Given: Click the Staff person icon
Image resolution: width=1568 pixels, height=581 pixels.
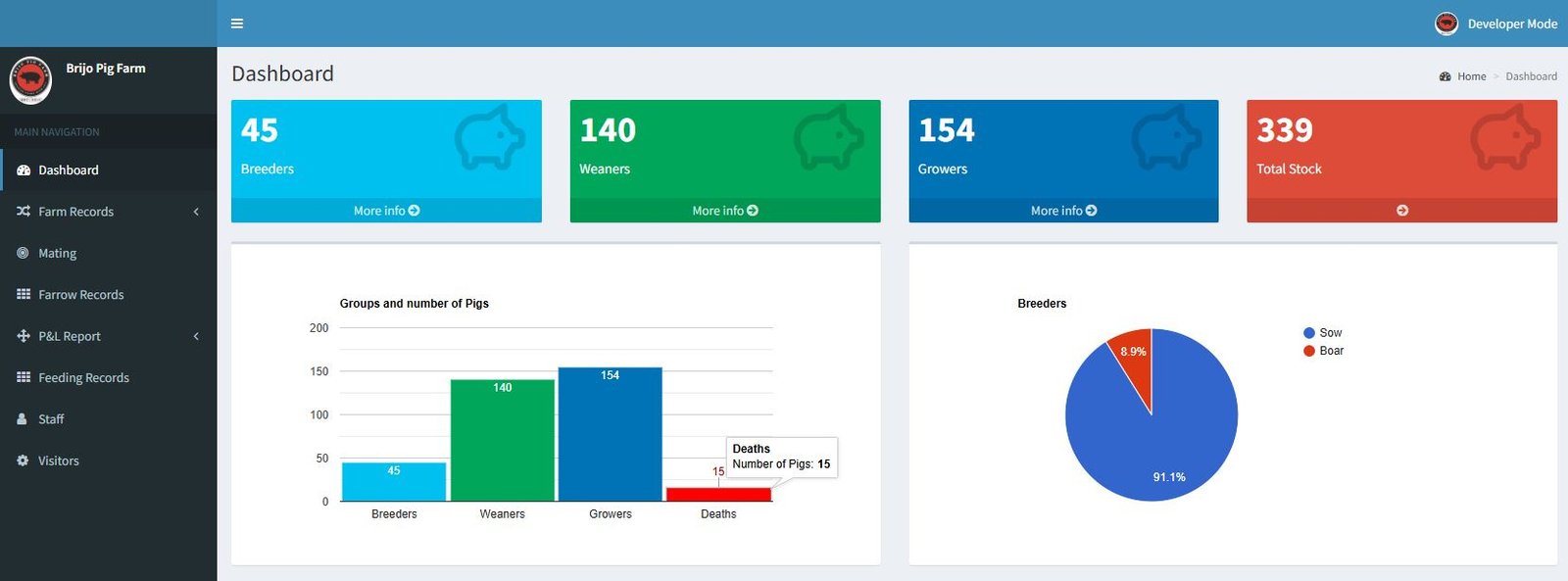Looking at the screenshot, I should [23, 418].
